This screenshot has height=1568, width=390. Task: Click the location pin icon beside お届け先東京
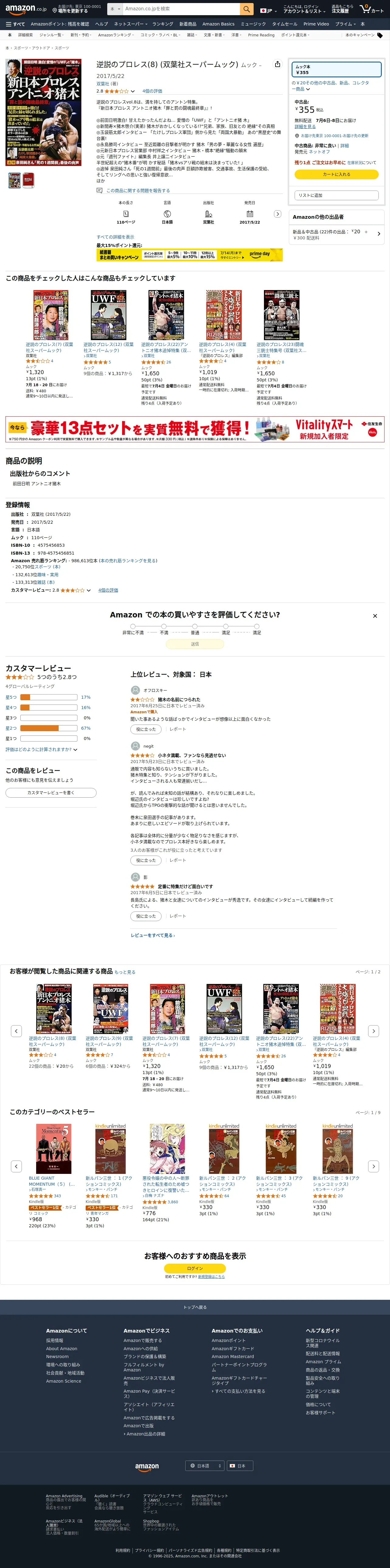tap(297, 136)
